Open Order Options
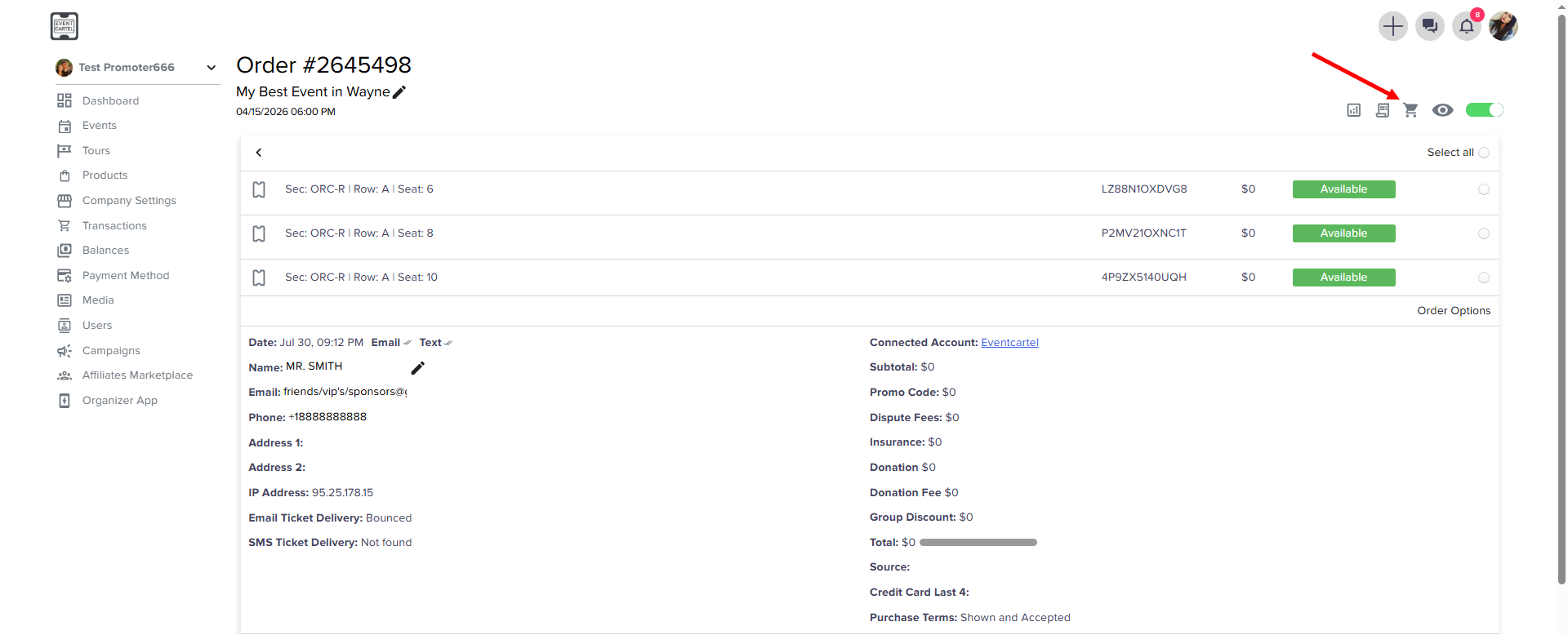1568x635 pixels. 1454,311
